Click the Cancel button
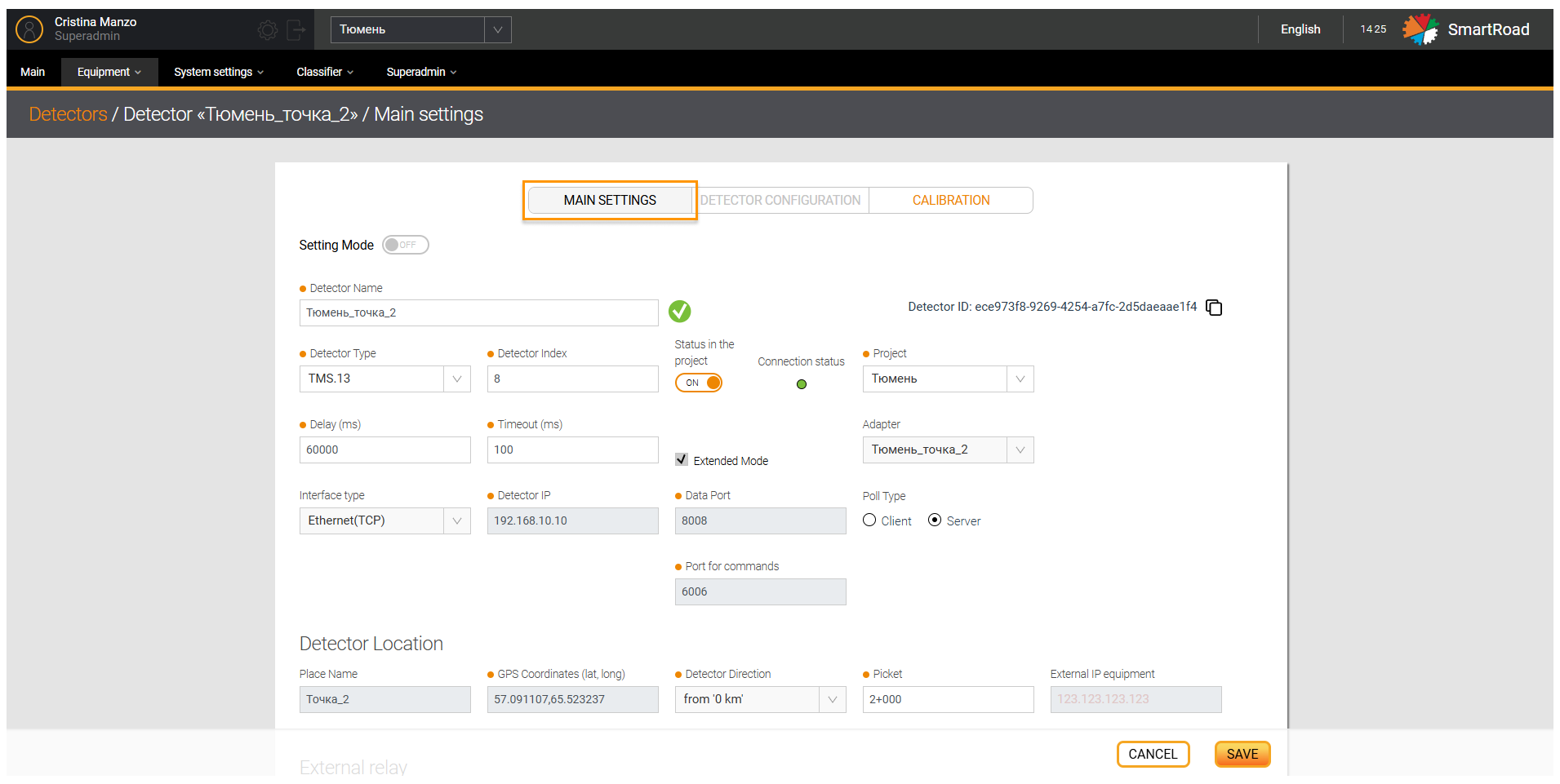This screenshot has width=1560, height=784. (1153, 754)
